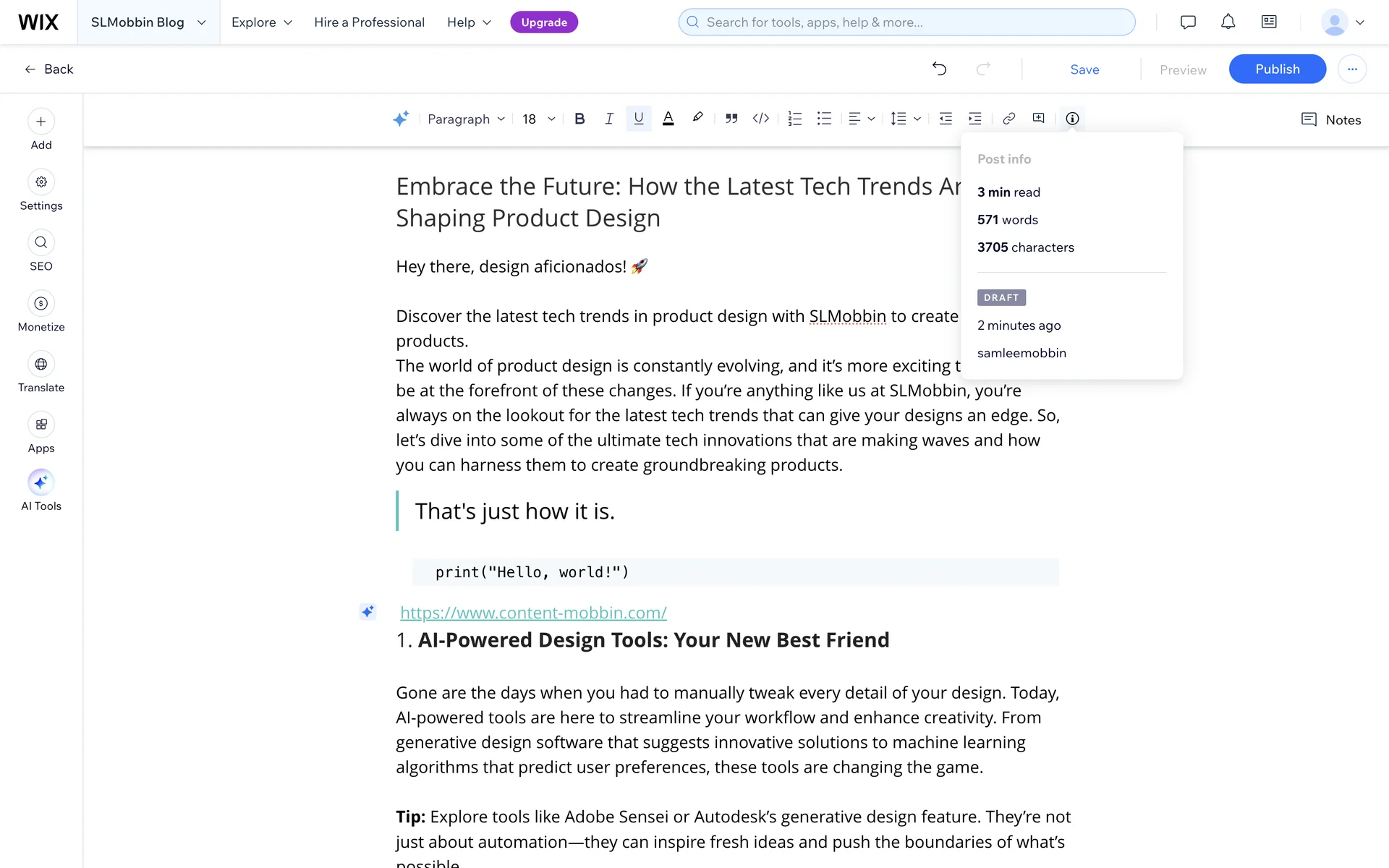The height and width of the screenshot is (868, 1389).
Task: Apply bulleted list formatting
Action: tap(824, 119)
